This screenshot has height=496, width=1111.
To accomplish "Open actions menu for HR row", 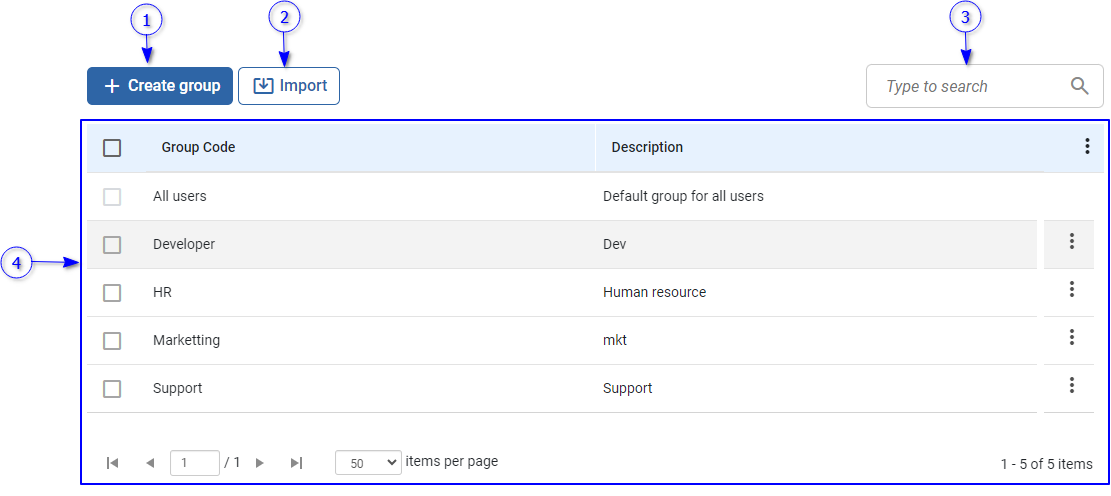I will 1071,289.
